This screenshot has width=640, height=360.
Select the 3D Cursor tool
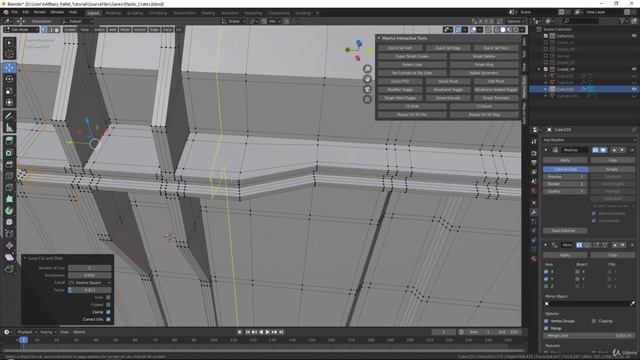pos(9,54)
